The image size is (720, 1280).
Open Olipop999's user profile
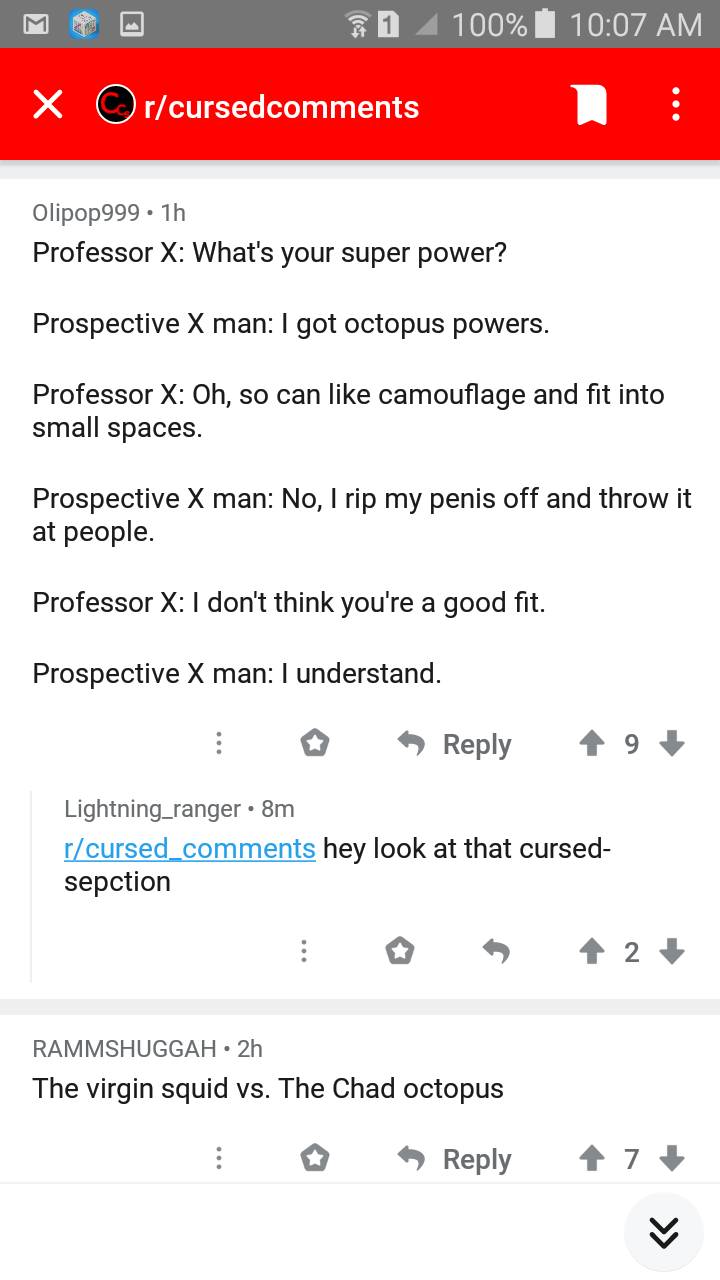87,212
